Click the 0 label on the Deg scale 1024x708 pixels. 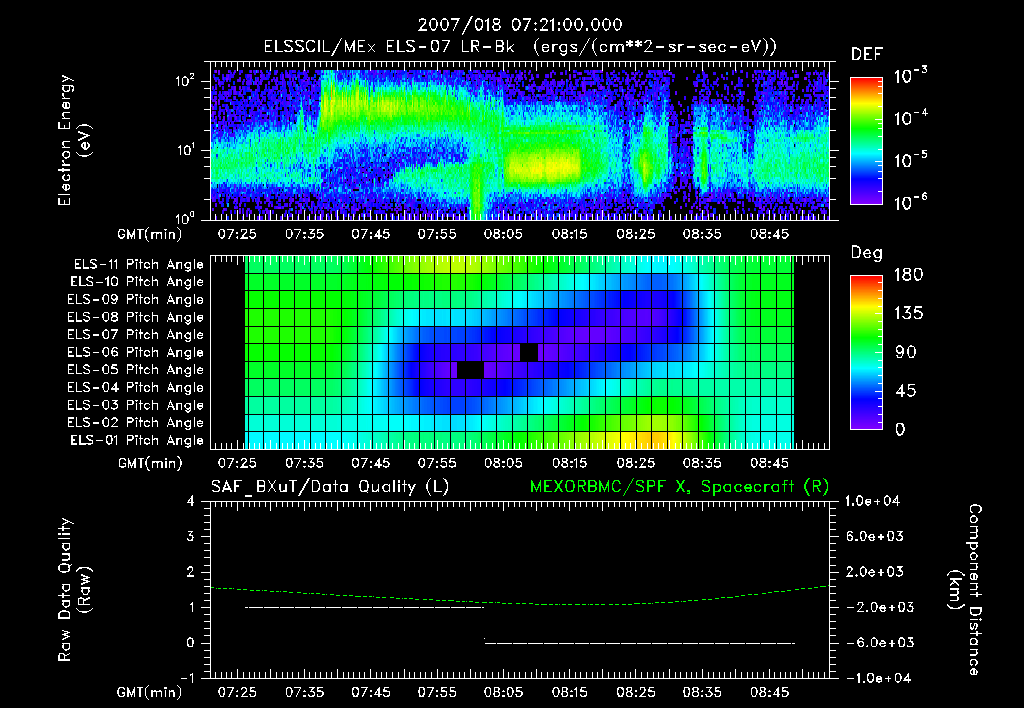coord(900,429)
